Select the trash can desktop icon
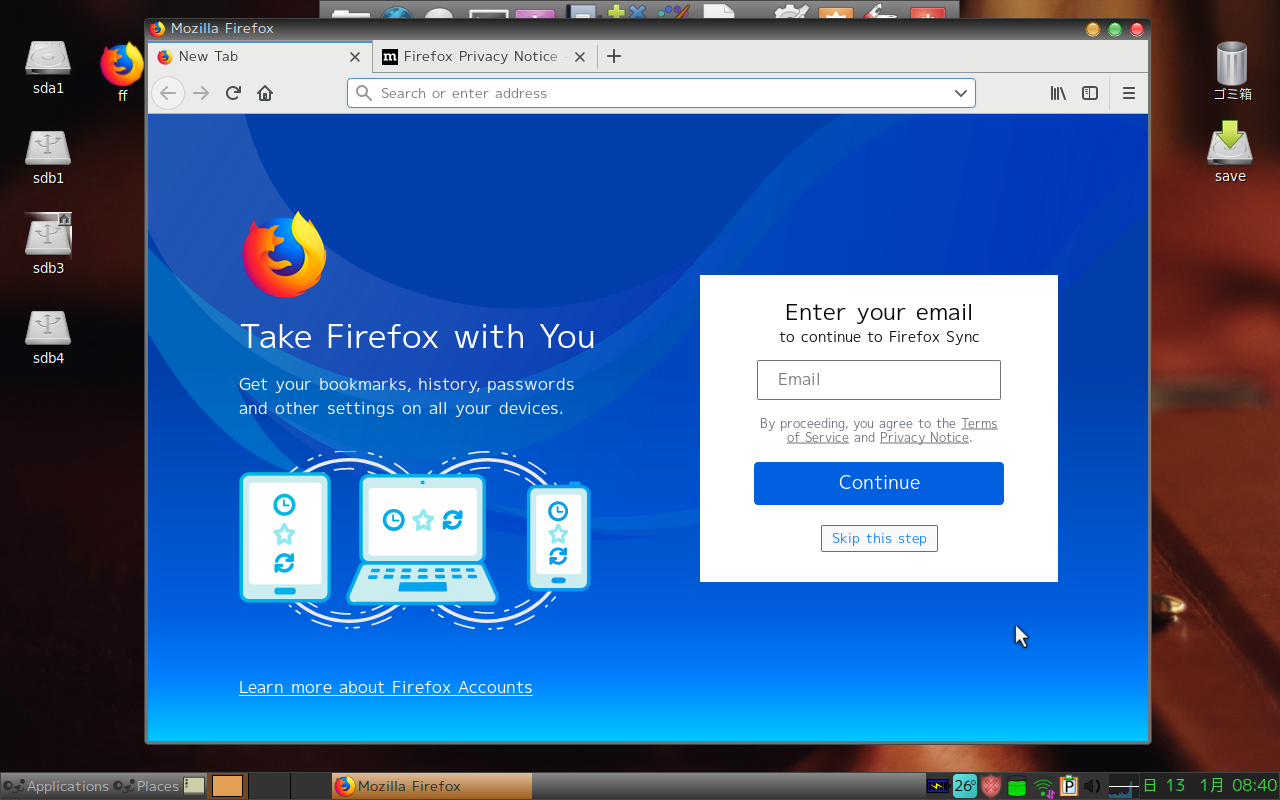1280x800 pixels. pos(1232,71)
